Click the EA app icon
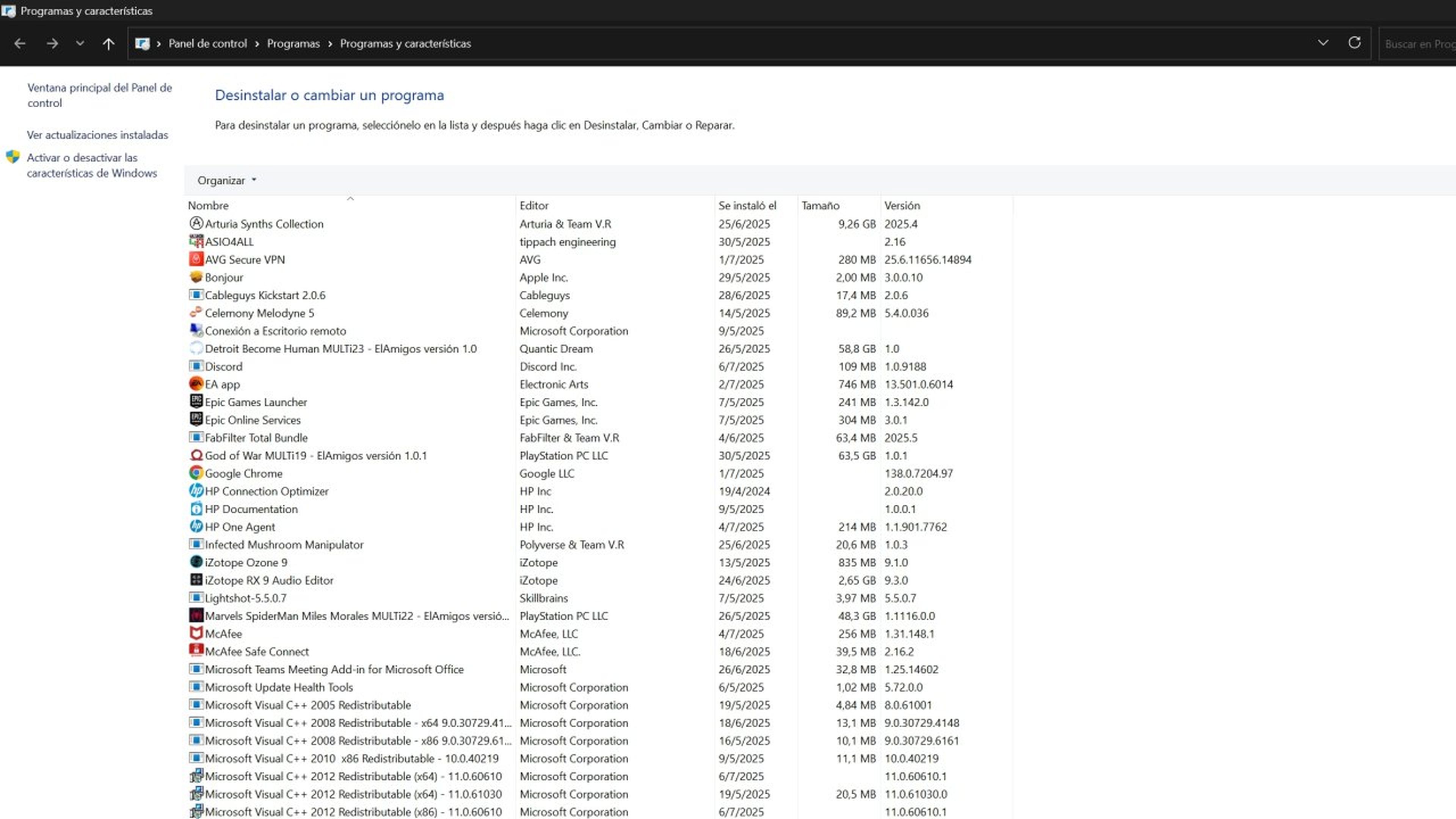Image resolution: width=1456 pixels, height=819 pixels. [x=196, y=384]
